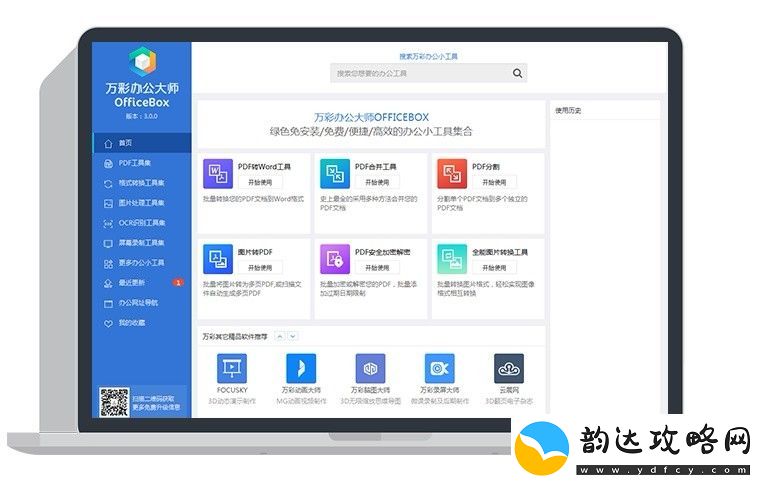Click 开始使用 under 全能图片转换工具

(494, 268)
